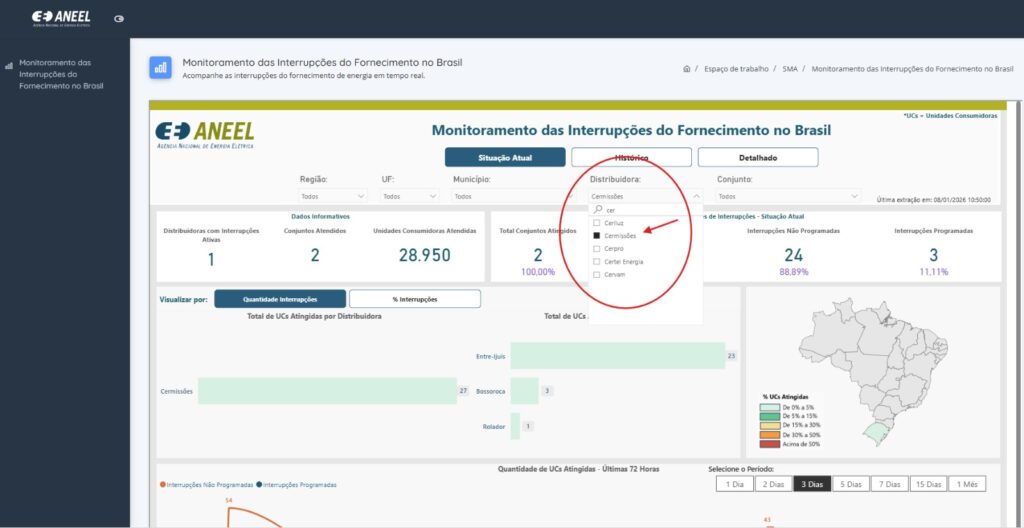The width and height of the screenshot is (1024, 528).
Task: Expand the Conjunto dropdown
Action: coord(788,196)
